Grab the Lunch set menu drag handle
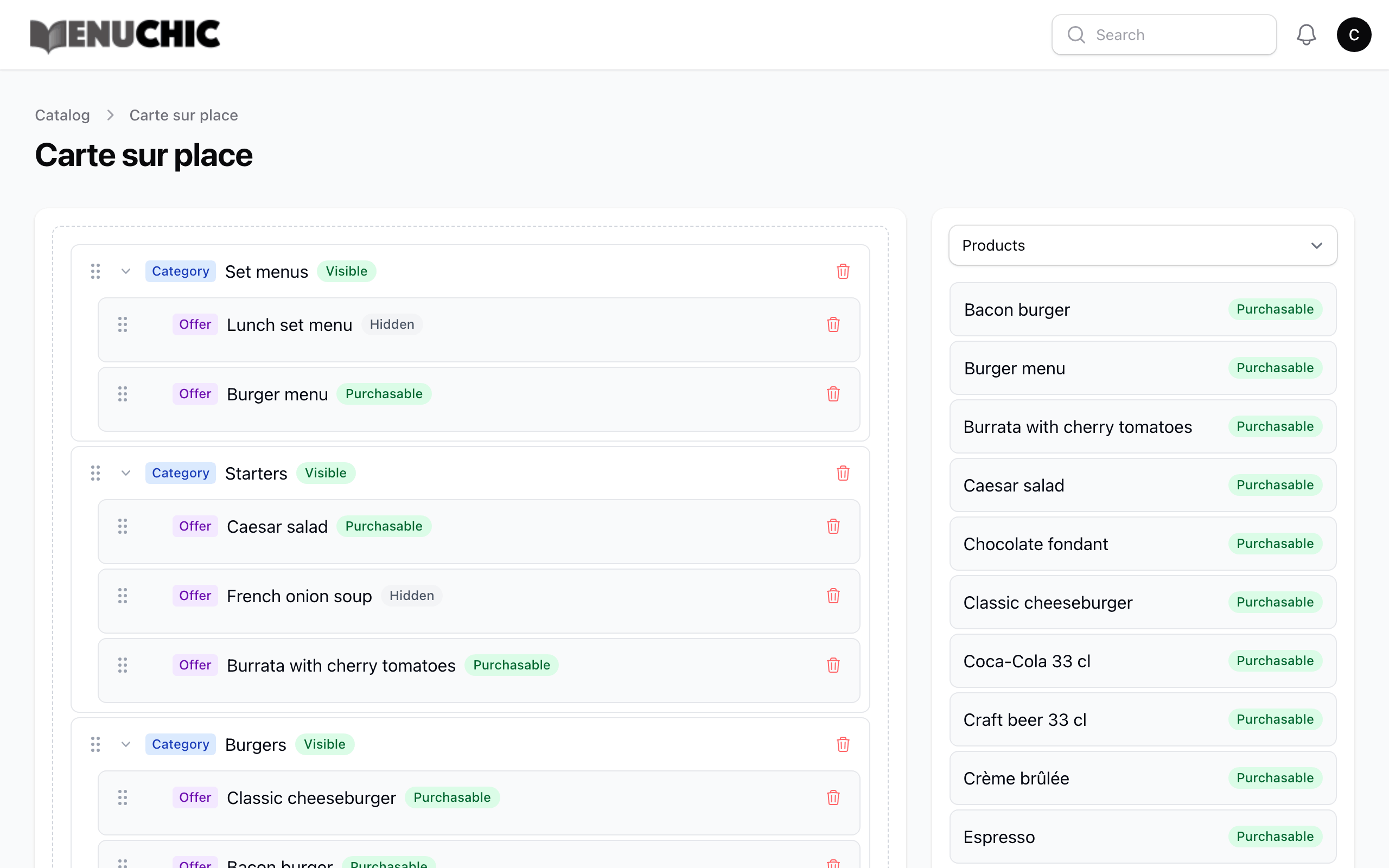This screenshot has width=1389, height=868. pyautogui.click(x=122, y=324)
